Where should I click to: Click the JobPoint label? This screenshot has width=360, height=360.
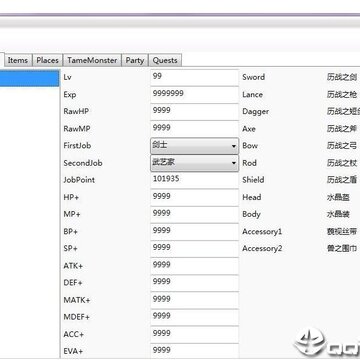coord(79,180)
